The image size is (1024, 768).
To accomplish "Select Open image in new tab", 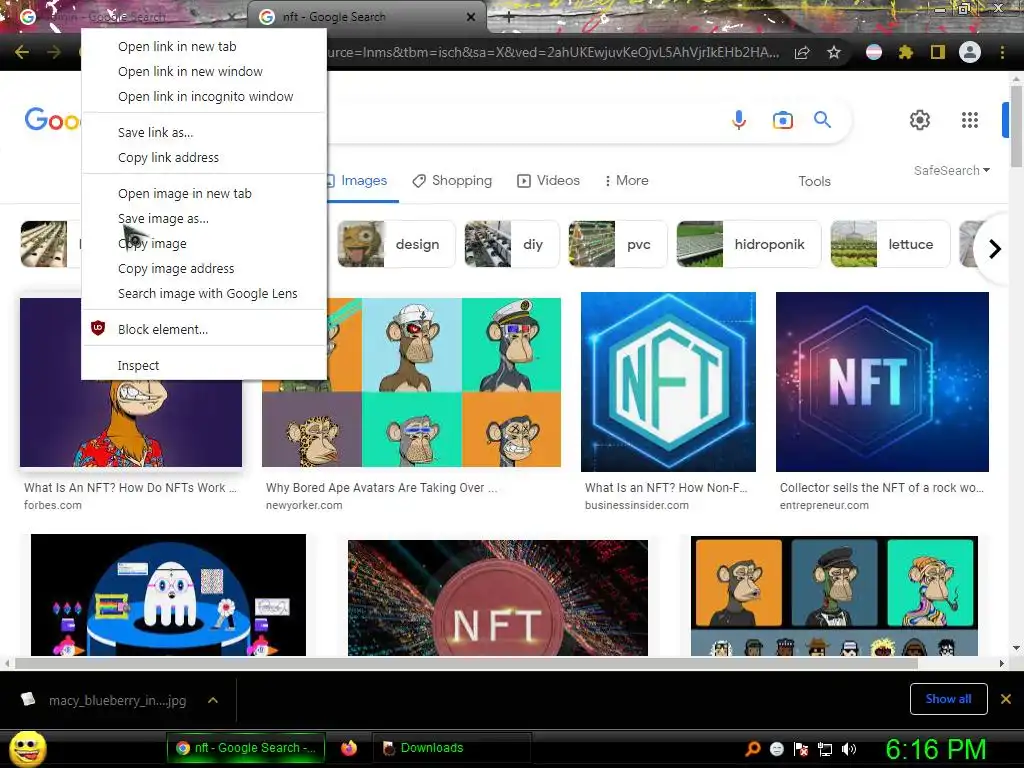I will (204, 193).
